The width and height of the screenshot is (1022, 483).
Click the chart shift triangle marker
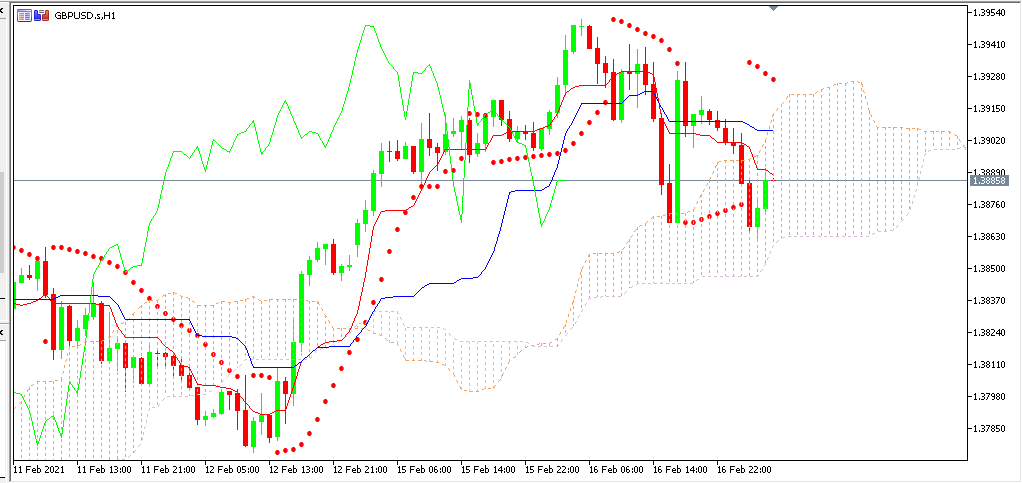774,8
